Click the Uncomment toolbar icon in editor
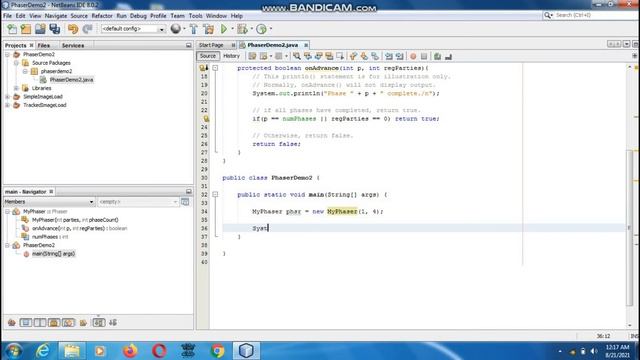Image resolution: width=640 pixels, height=360 pixels. 448,56
